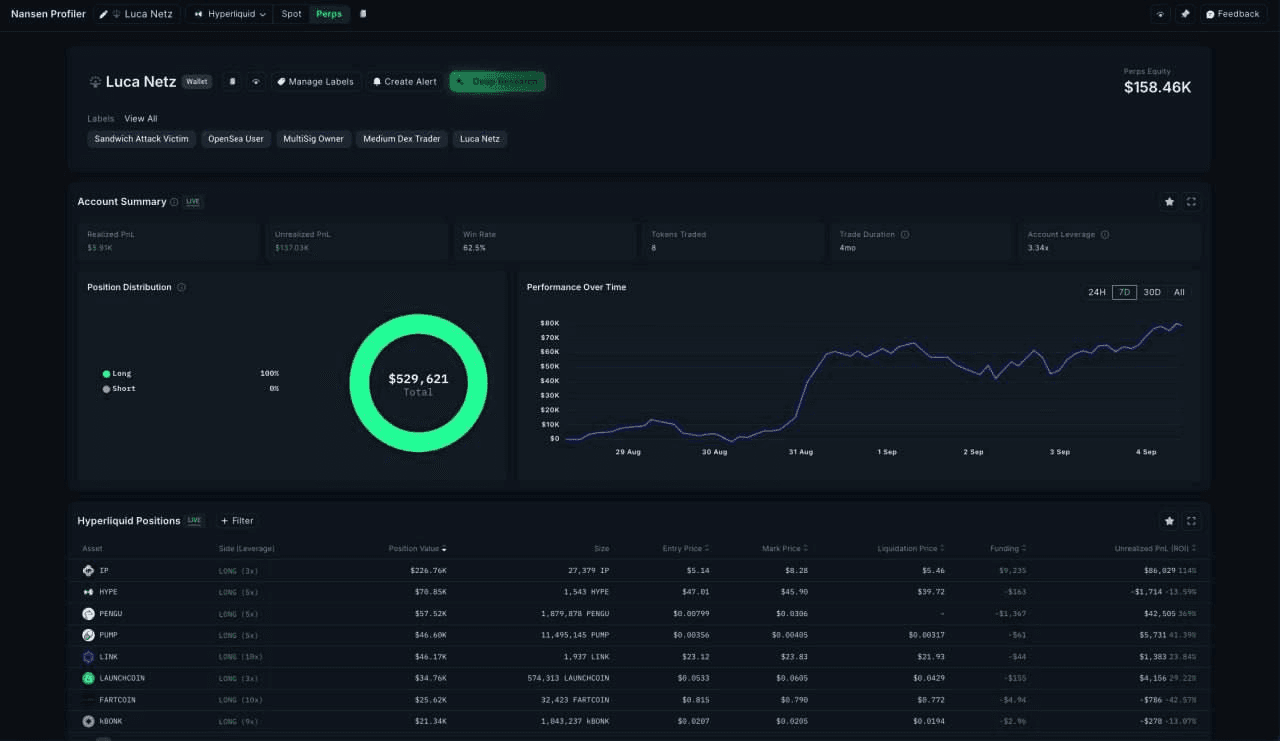
Task: Toggle the watch eye icon beside Wallet badge
Action: 256,82
